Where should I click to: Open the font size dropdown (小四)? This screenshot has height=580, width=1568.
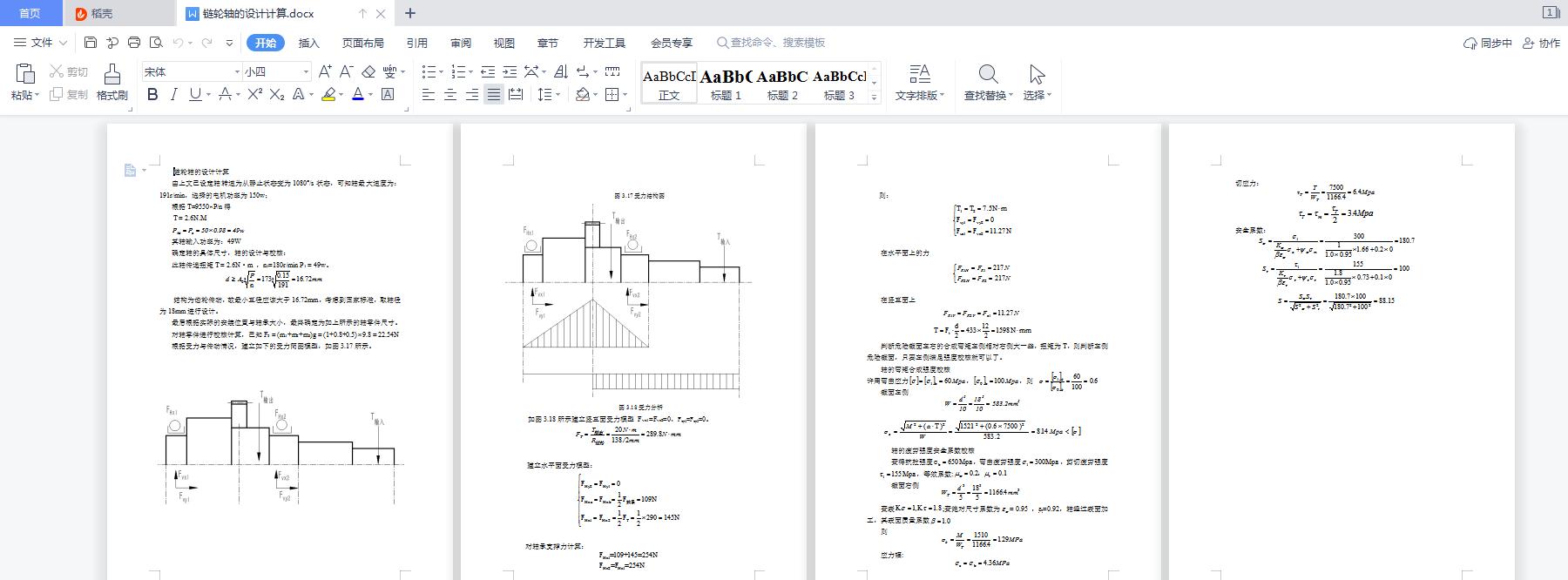coord(306,71)
